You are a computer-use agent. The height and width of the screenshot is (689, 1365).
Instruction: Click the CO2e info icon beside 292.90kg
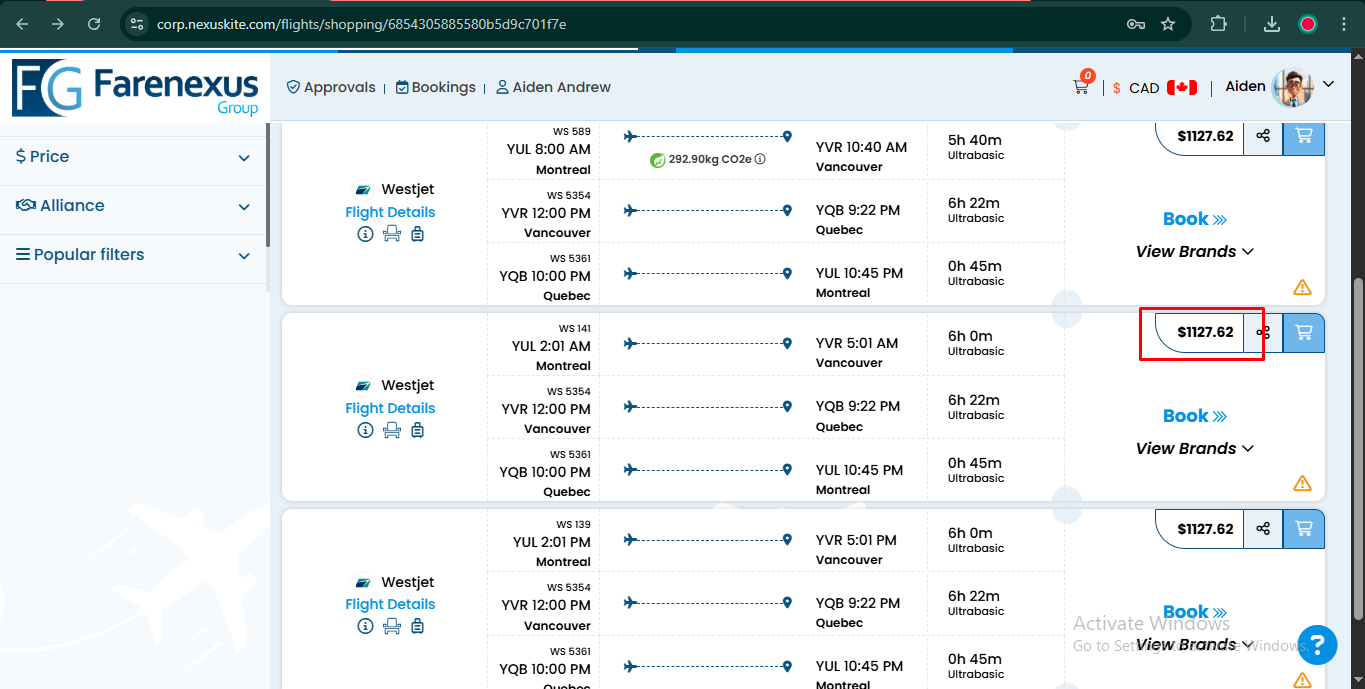(x=760, y=159)
